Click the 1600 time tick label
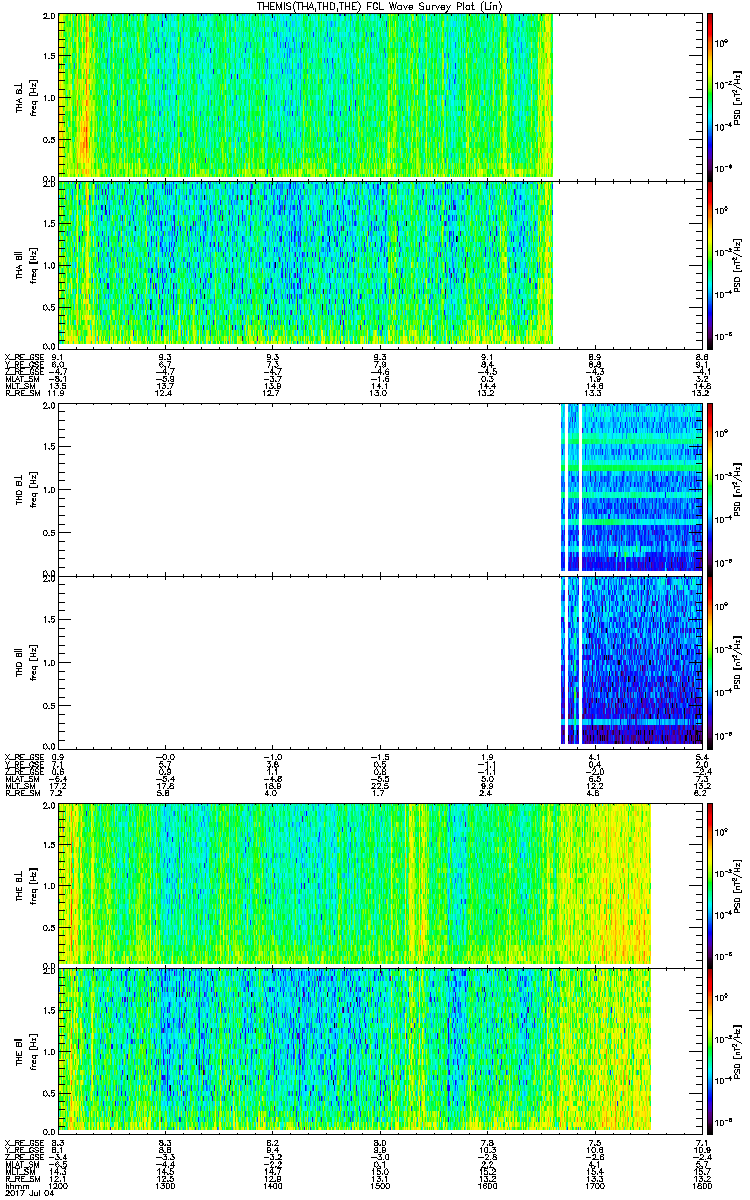This screenshot has width=750, height=1200. click(x=487, y=1186)
